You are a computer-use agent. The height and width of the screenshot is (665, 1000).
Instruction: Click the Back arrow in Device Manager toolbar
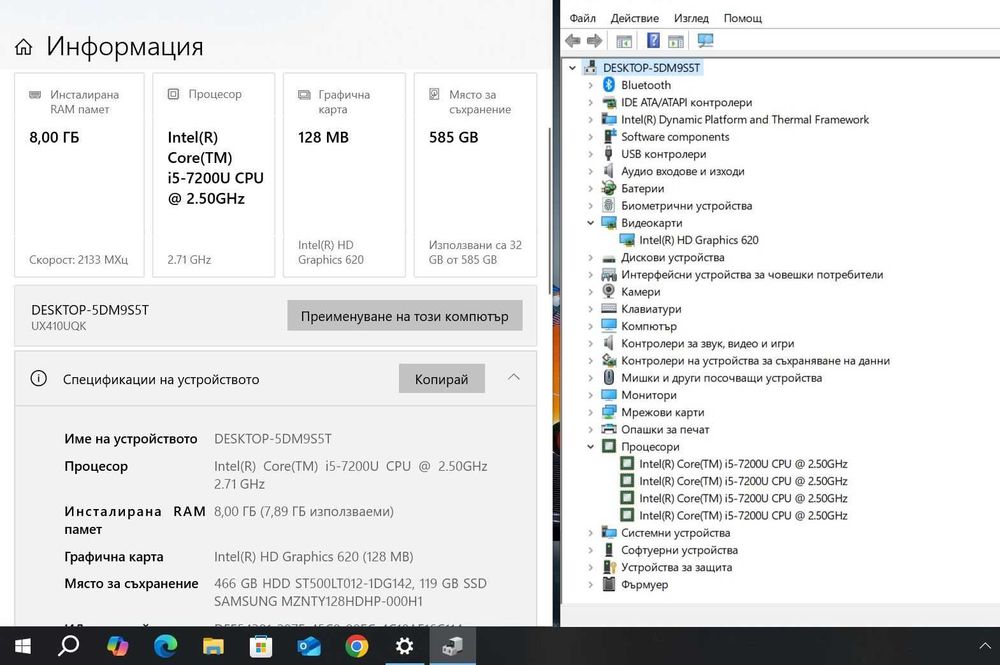click(573, 41)
